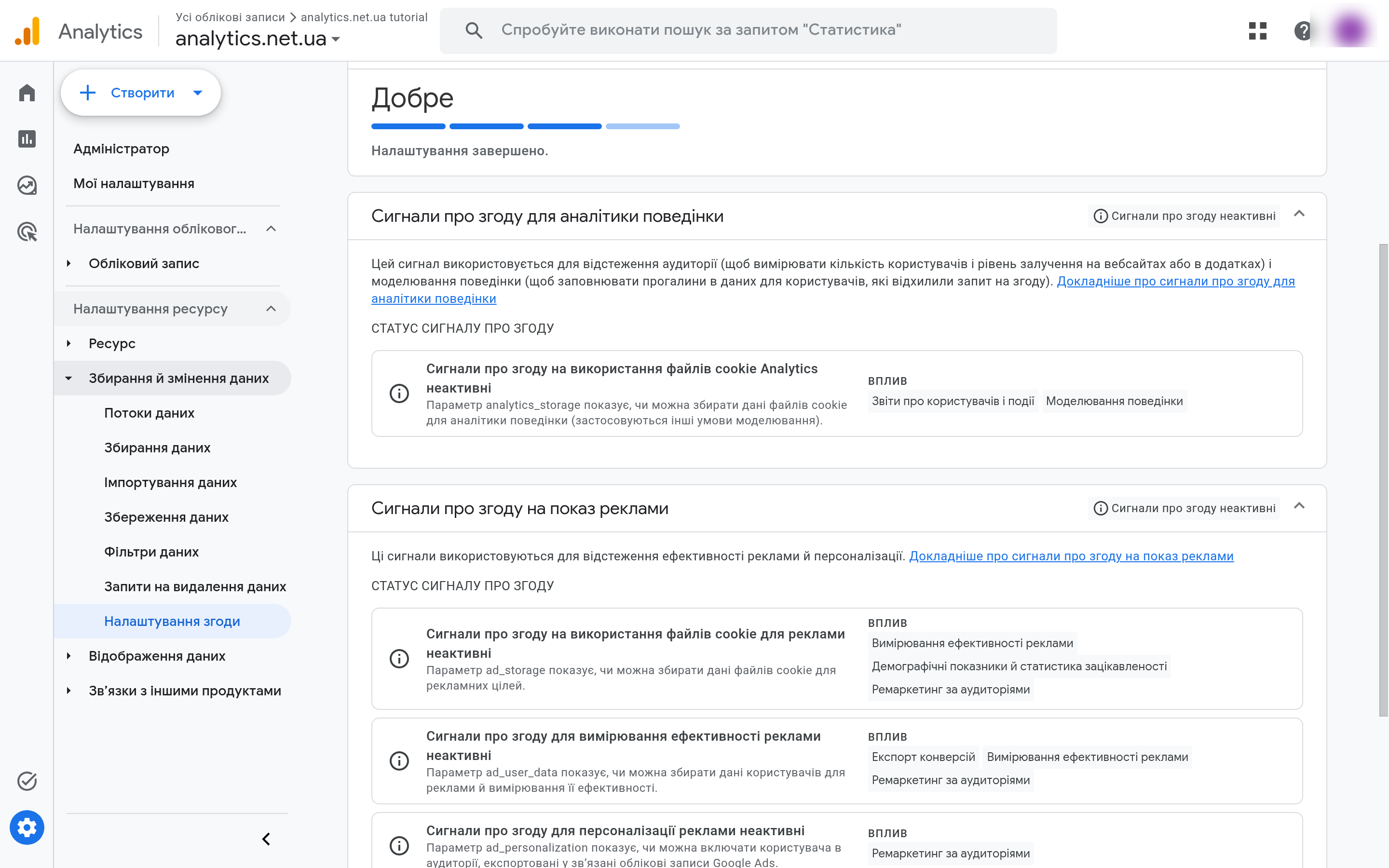Expand the Відображення даних tree item
Image resolution: width=1389 pixels, height=868 pixels.
[69, 656]
